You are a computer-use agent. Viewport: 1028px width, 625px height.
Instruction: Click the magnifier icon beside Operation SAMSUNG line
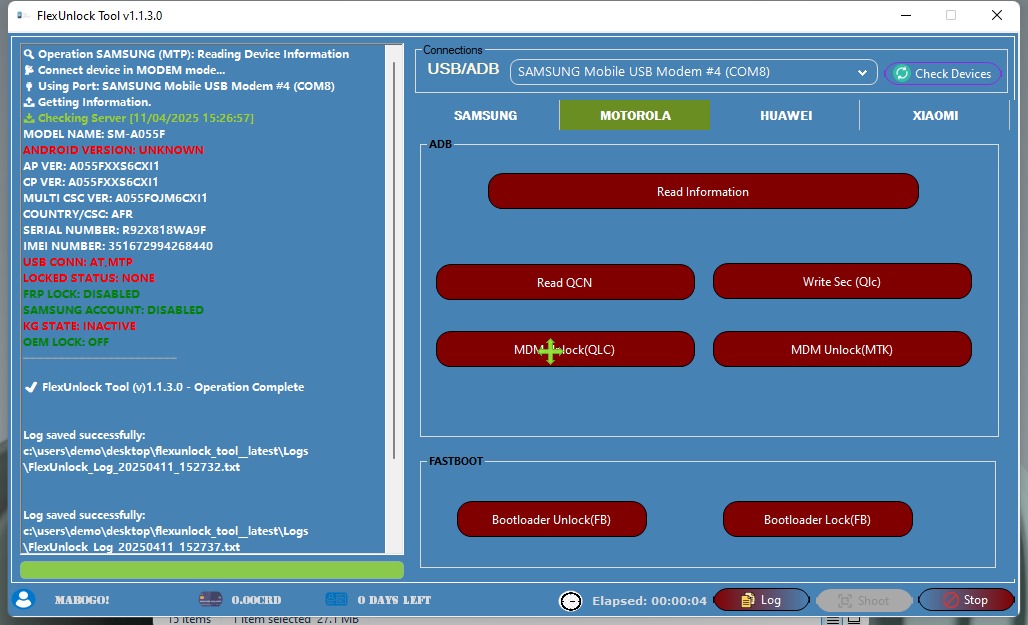(30, 54)
